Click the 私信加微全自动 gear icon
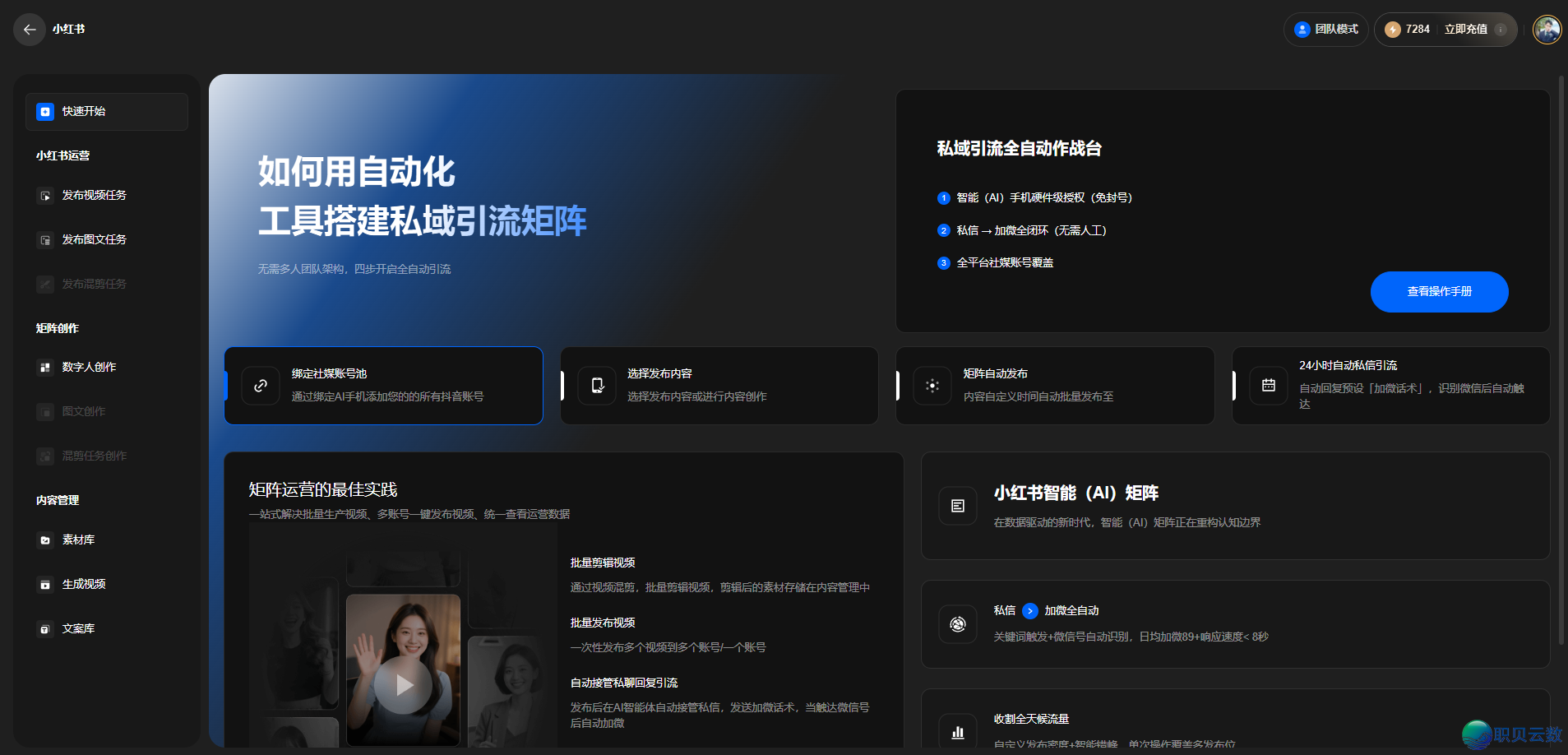 957,624
